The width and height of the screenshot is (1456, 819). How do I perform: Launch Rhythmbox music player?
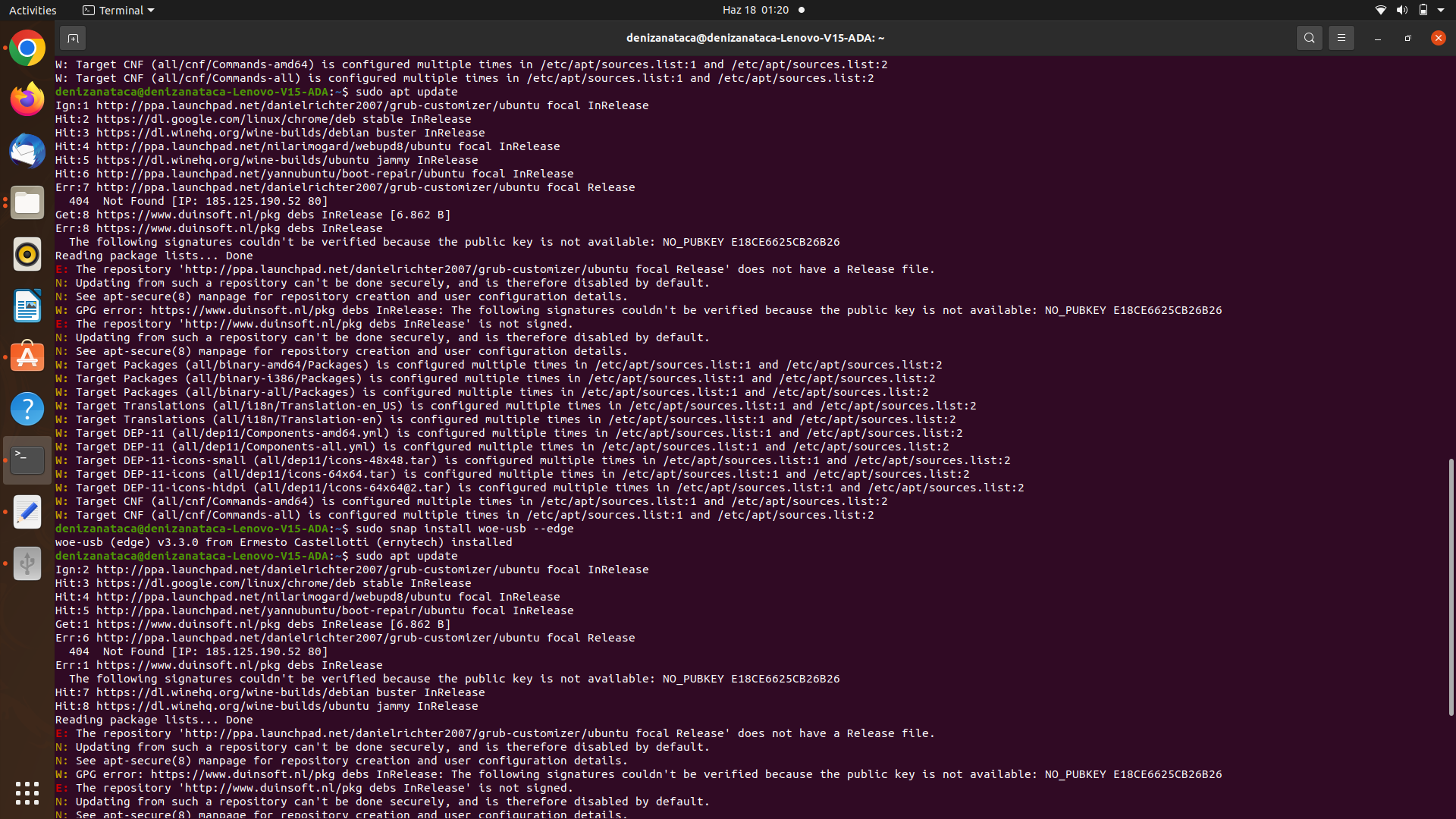(27, 254)
